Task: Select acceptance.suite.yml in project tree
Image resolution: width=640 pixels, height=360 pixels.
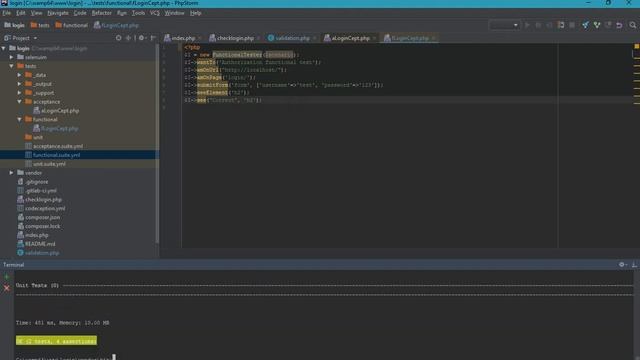Action: (54, 146)
